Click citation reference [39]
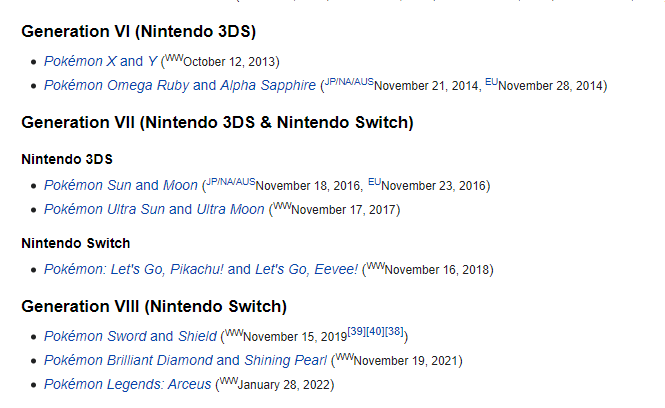 [x=356, y=332]
